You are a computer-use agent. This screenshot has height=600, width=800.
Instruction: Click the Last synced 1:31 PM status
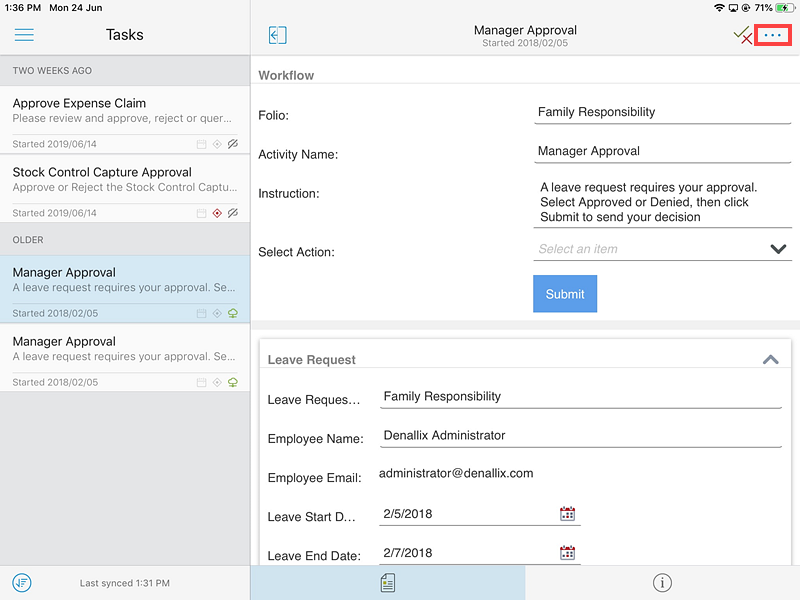pyautogui.click(x=124, y=583)
